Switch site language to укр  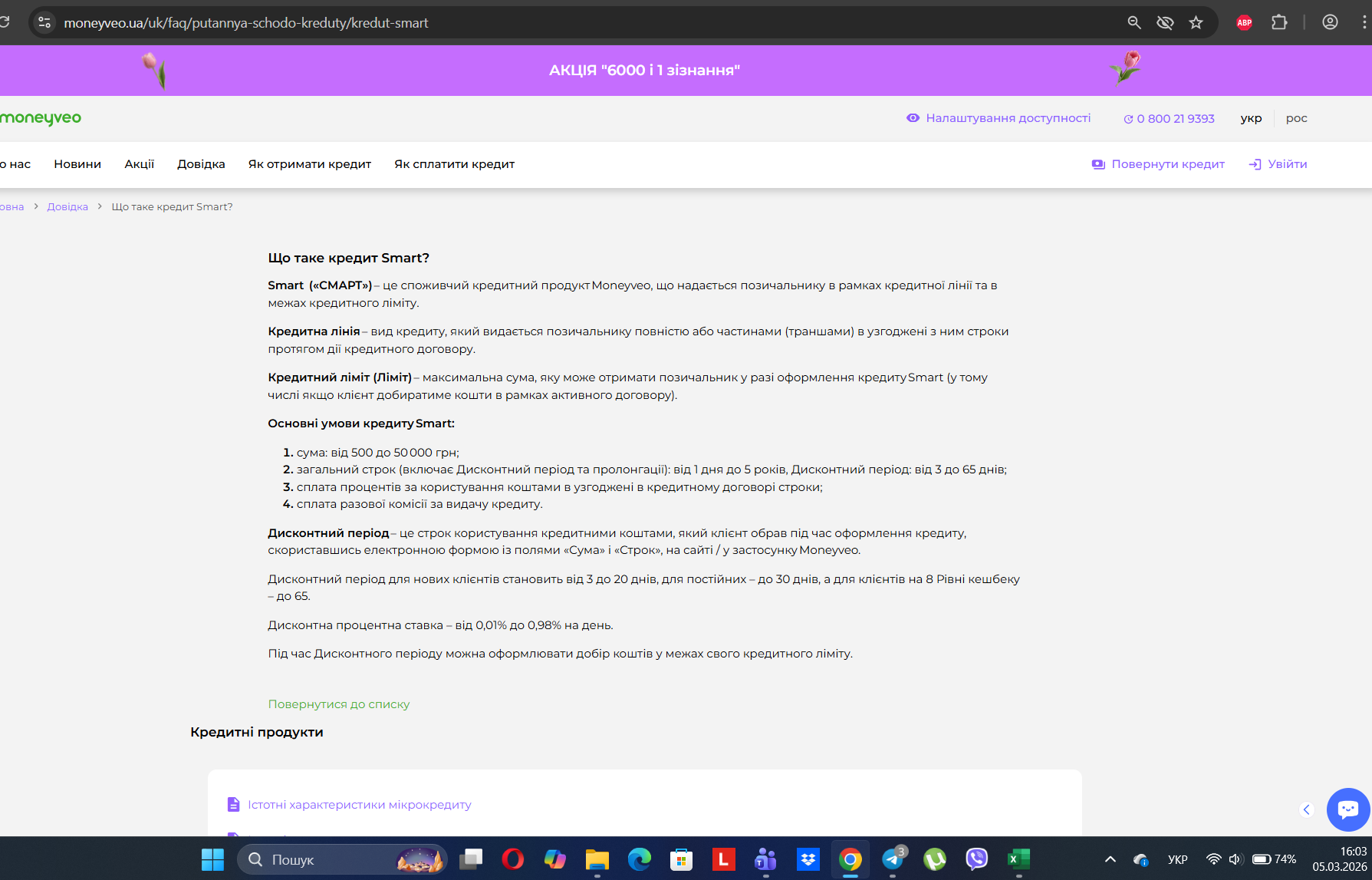[x=1251, y=118]
